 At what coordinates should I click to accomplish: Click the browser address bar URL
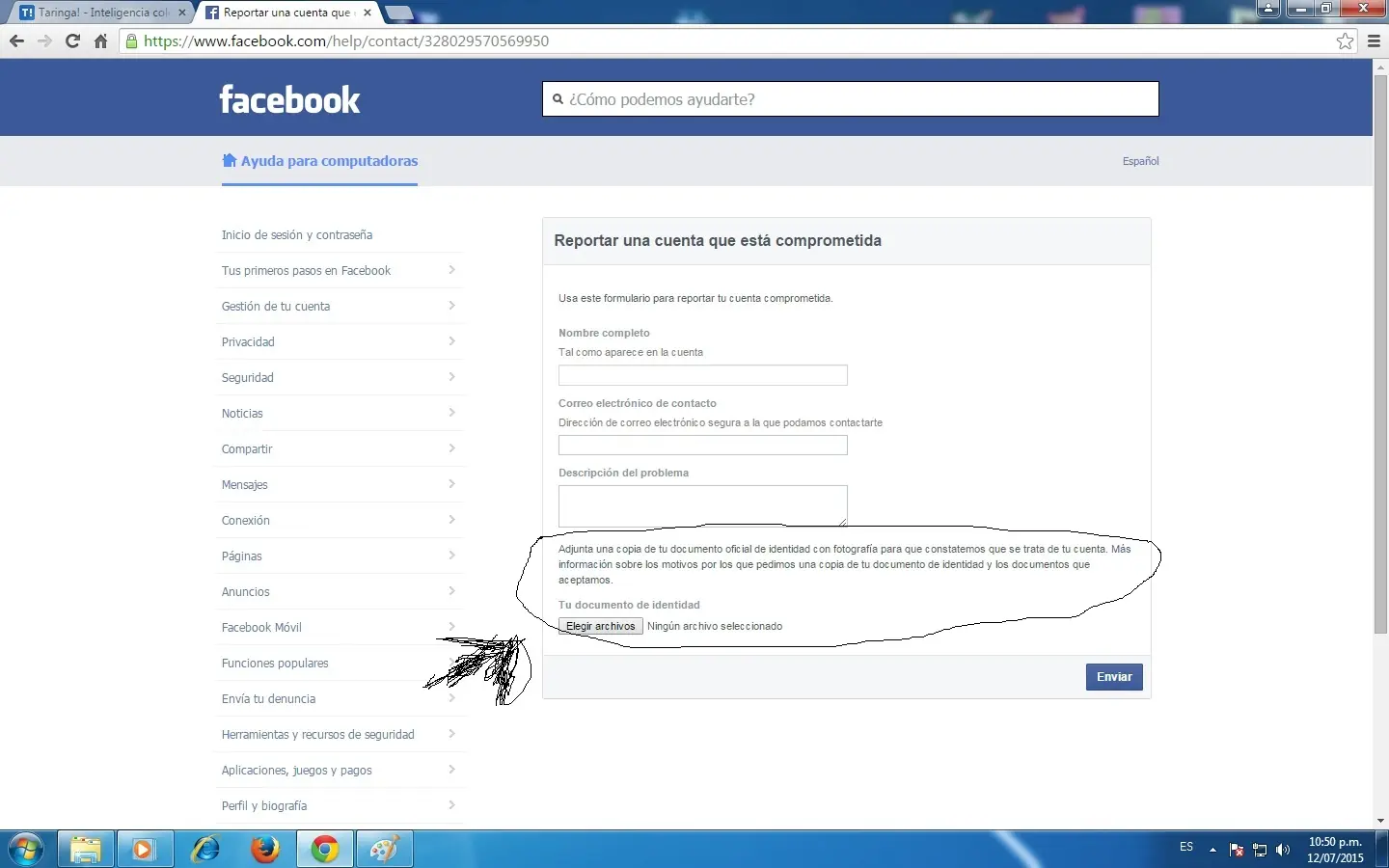tap(346, 41)
